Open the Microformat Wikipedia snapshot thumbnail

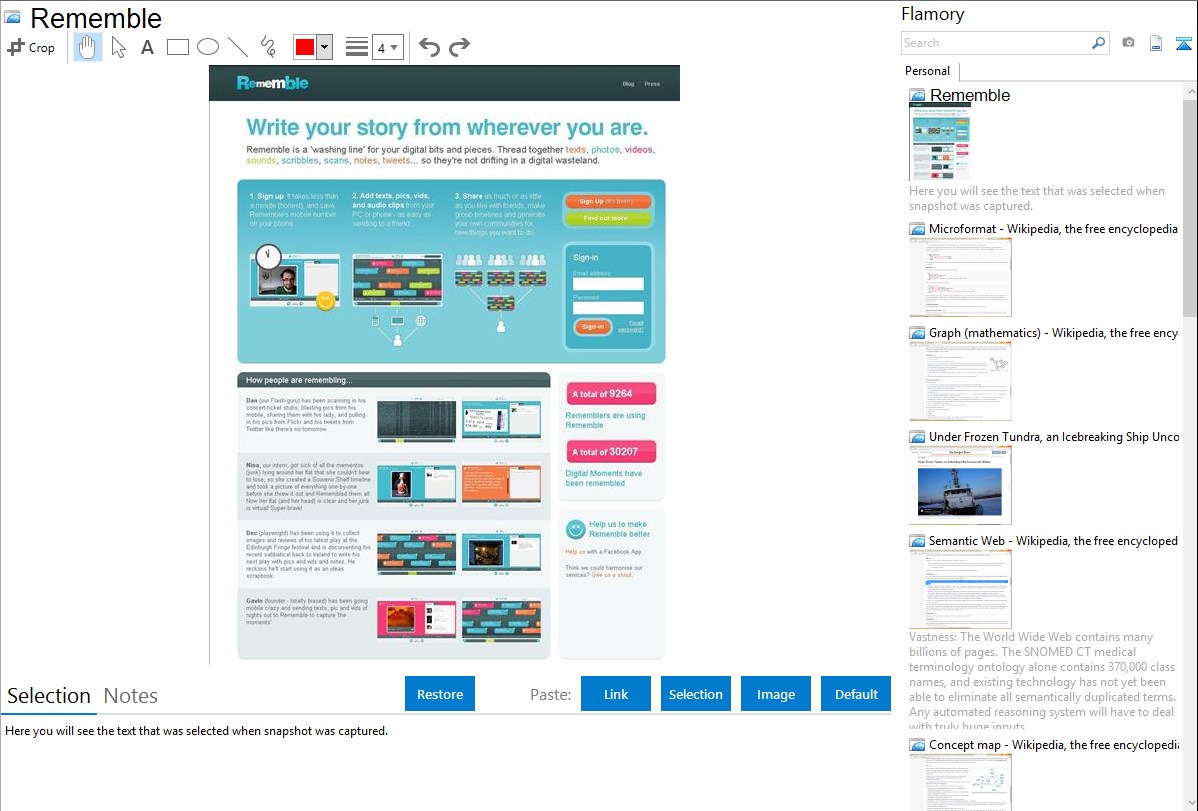point(960,277)
